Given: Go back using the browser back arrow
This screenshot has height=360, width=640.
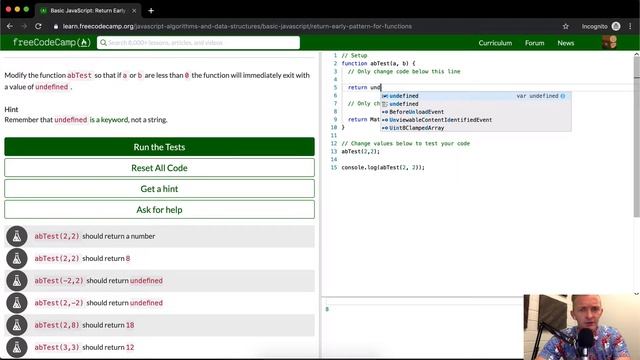Looking at the screenshot, I should [10, 26].
